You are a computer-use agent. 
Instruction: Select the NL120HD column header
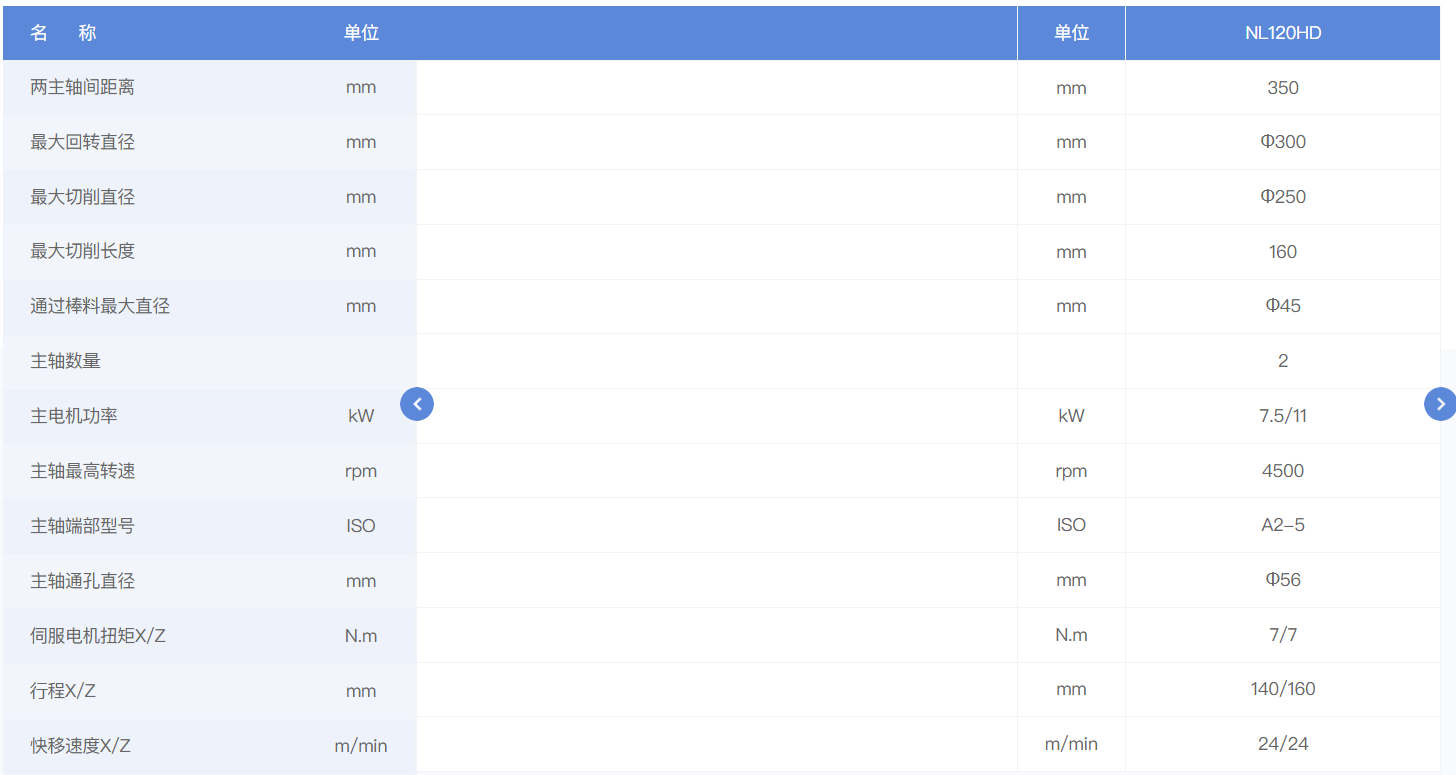(x=1283, y=33)
